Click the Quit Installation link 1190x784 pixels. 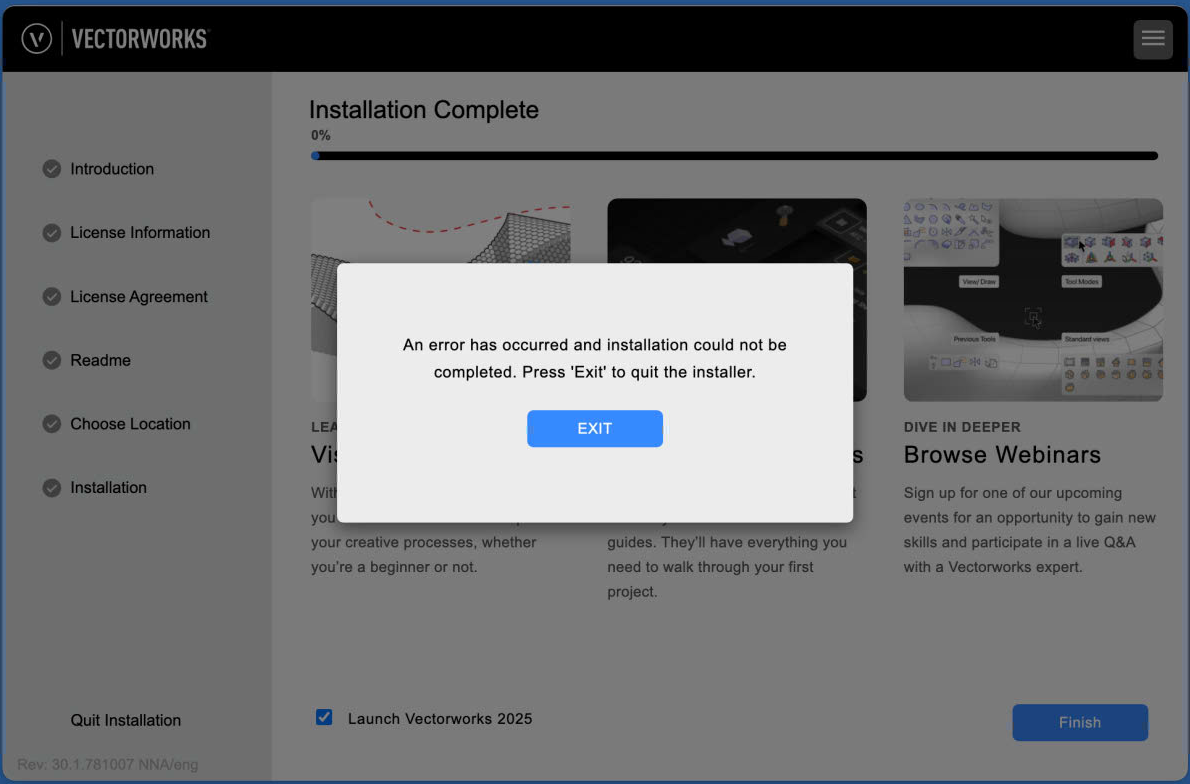tap(126, 720)
